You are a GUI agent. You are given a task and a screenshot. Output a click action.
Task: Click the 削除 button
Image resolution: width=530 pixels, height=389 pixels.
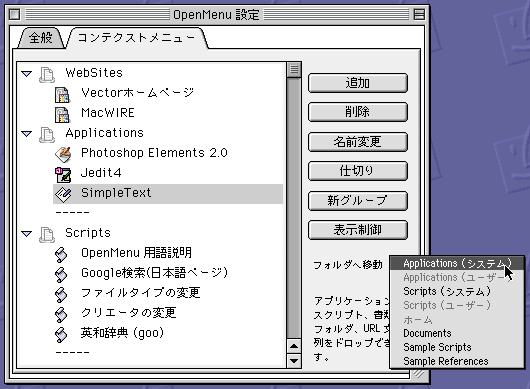pyautogui.click(x=358, y=112)
